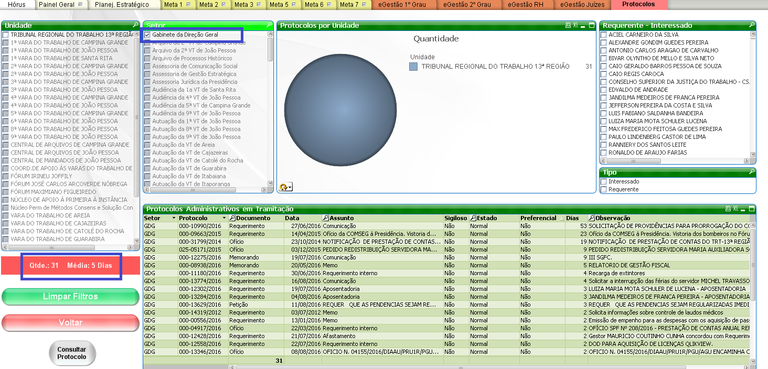Click the Consultar Protocolo button
Image resolution: width=768 pixels, height=369 pixels.
72,353
